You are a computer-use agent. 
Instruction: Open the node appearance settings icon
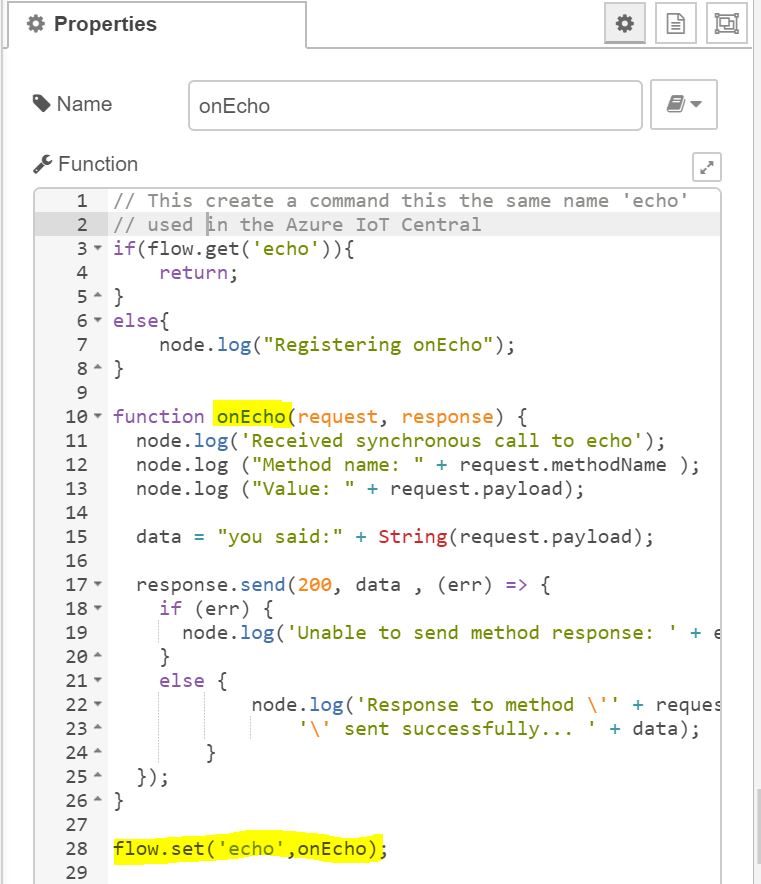click(726, 24)
